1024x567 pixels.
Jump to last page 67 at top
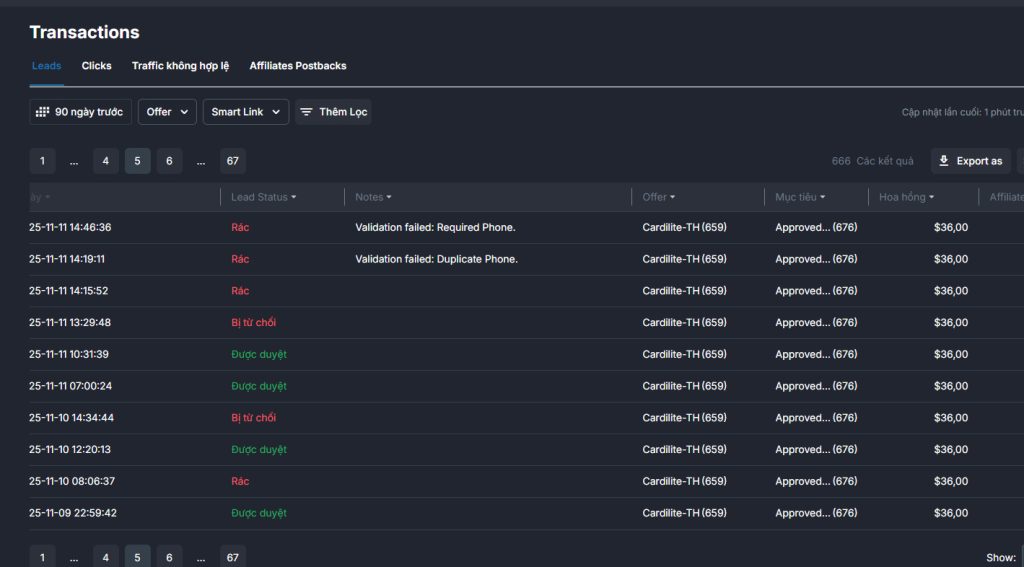click(x=232, y=161)
